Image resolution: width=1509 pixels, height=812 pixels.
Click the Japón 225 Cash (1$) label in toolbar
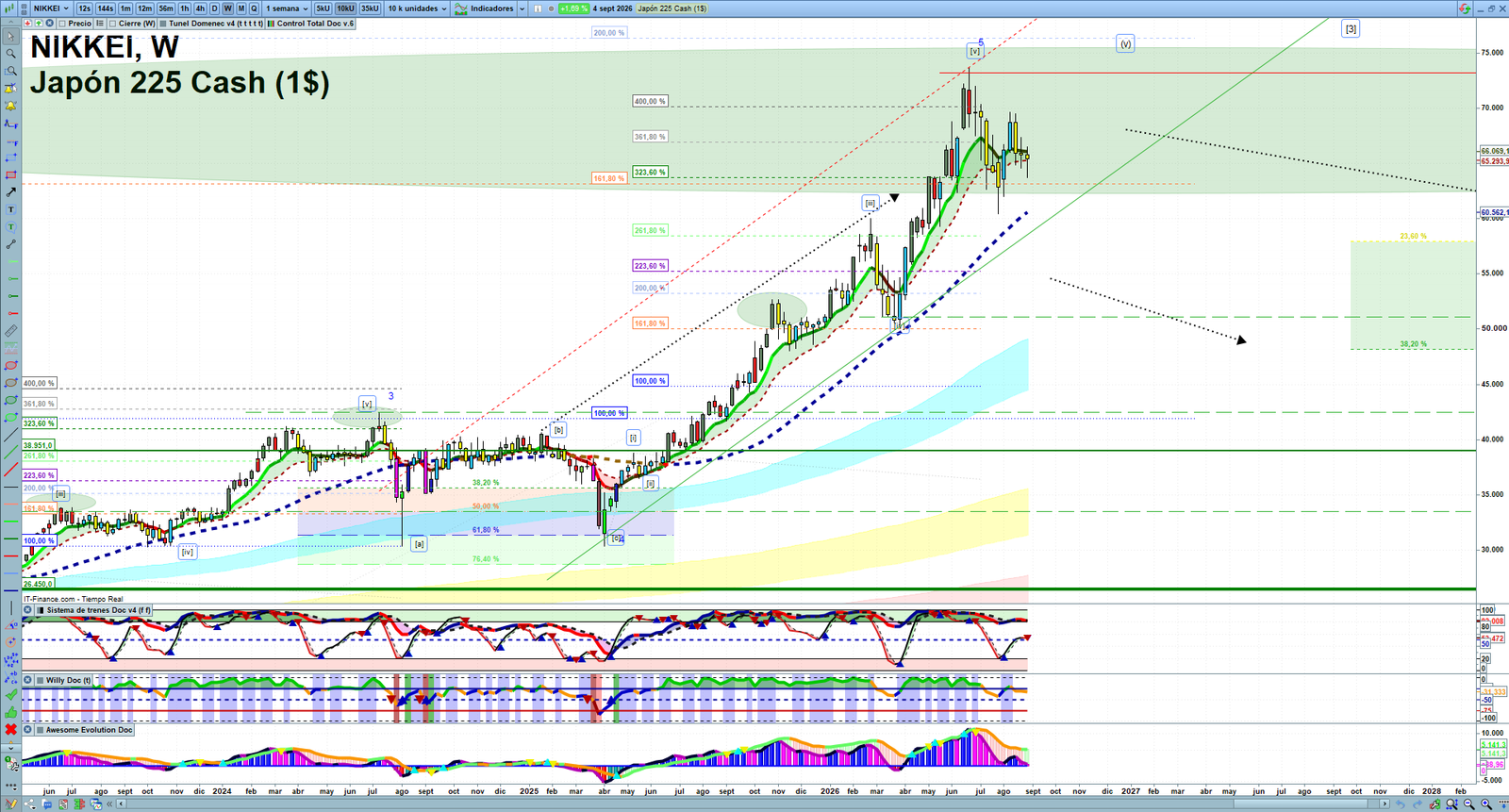[672, 8]
